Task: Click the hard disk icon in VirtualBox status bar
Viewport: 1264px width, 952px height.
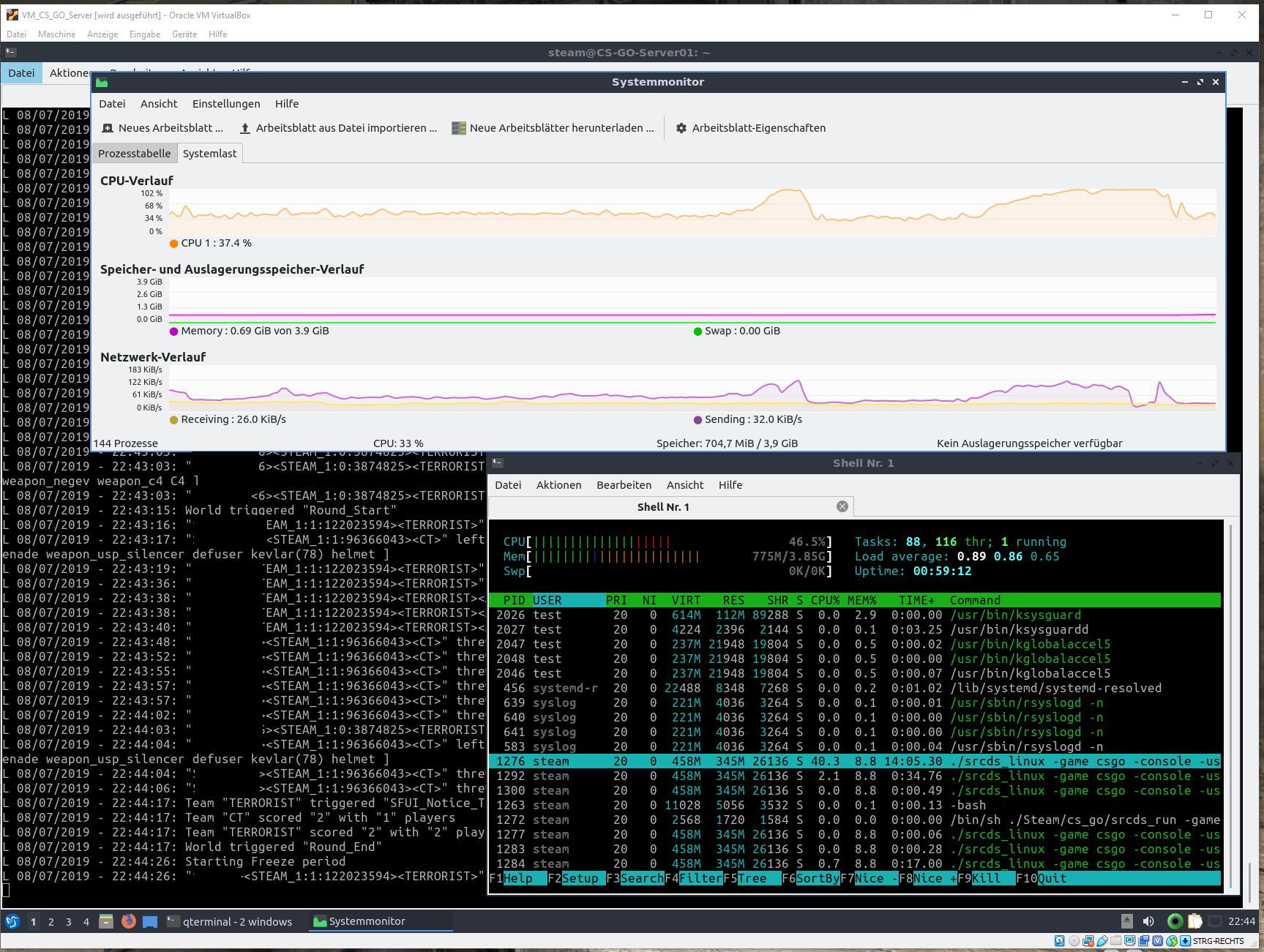Action: (x=1059, y=941)
